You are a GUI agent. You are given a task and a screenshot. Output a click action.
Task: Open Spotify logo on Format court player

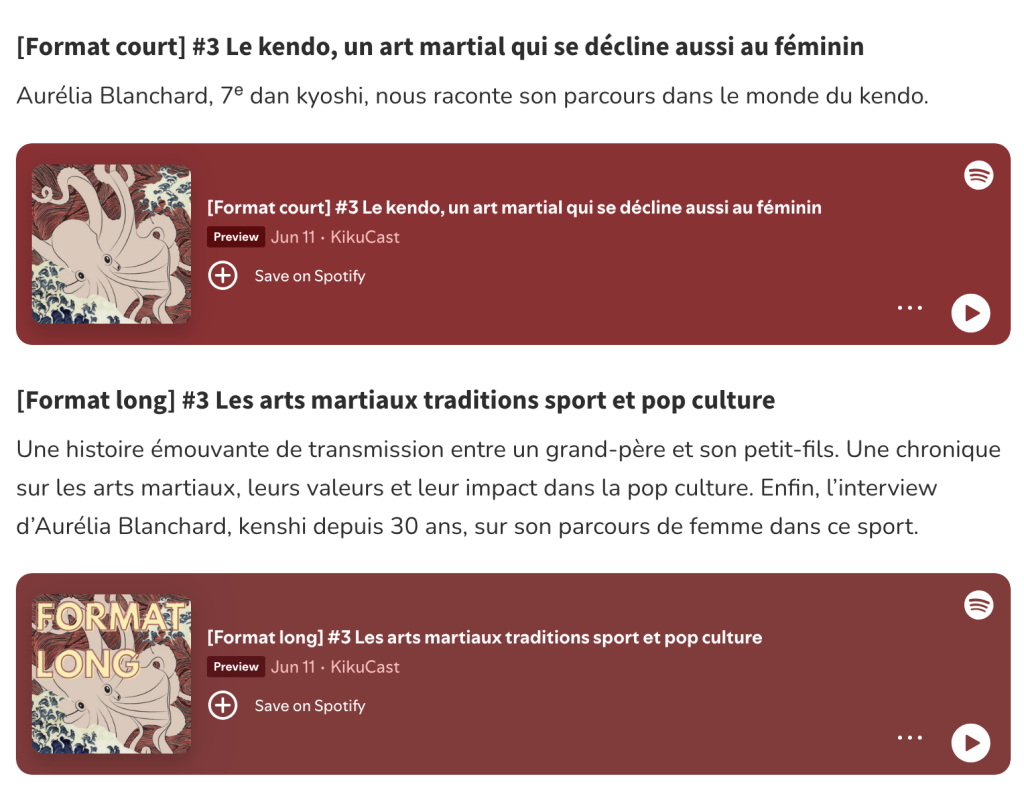point(978,175)
